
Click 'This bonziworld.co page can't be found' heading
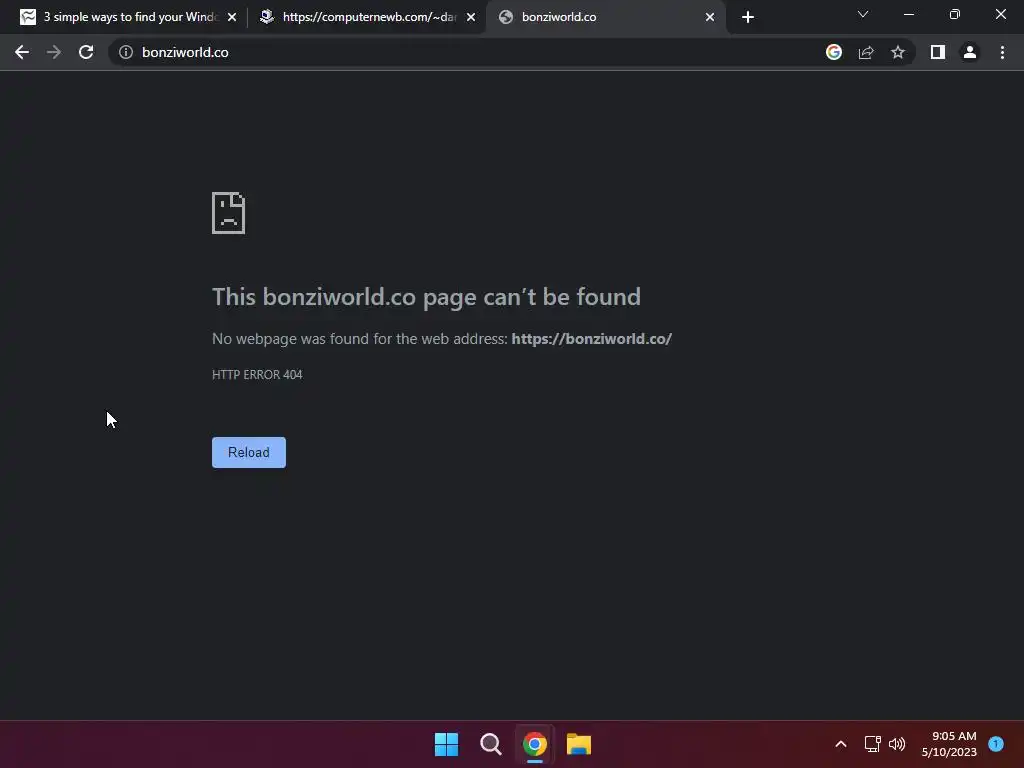426,297
